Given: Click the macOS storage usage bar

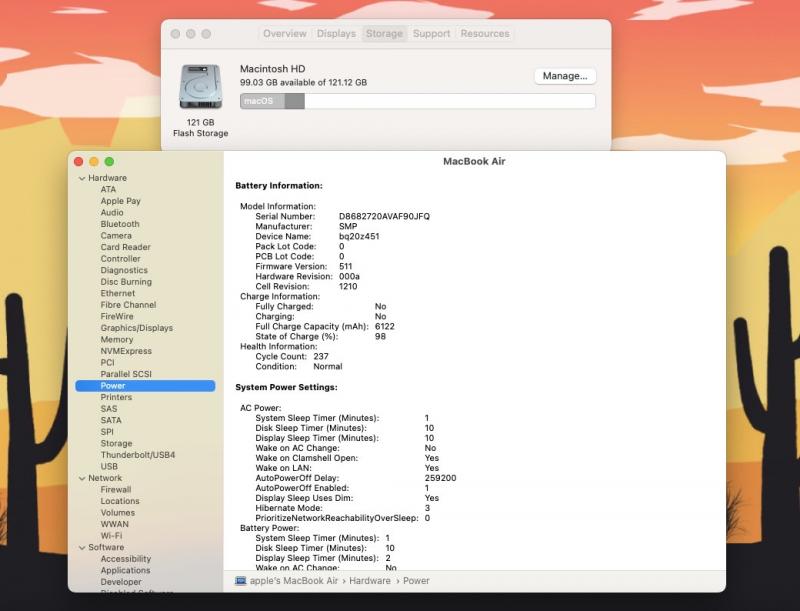Looking at the screenshot, I should click(x=417, y=101).
